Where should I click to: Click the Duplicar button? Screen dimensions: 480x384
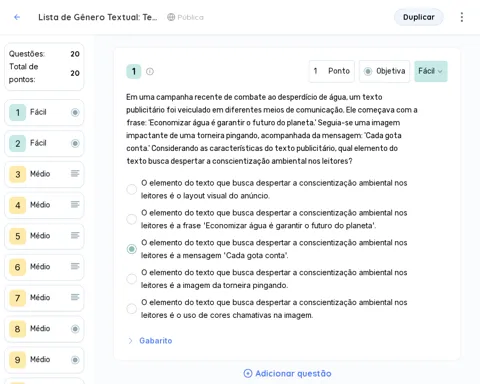(419, 17)
